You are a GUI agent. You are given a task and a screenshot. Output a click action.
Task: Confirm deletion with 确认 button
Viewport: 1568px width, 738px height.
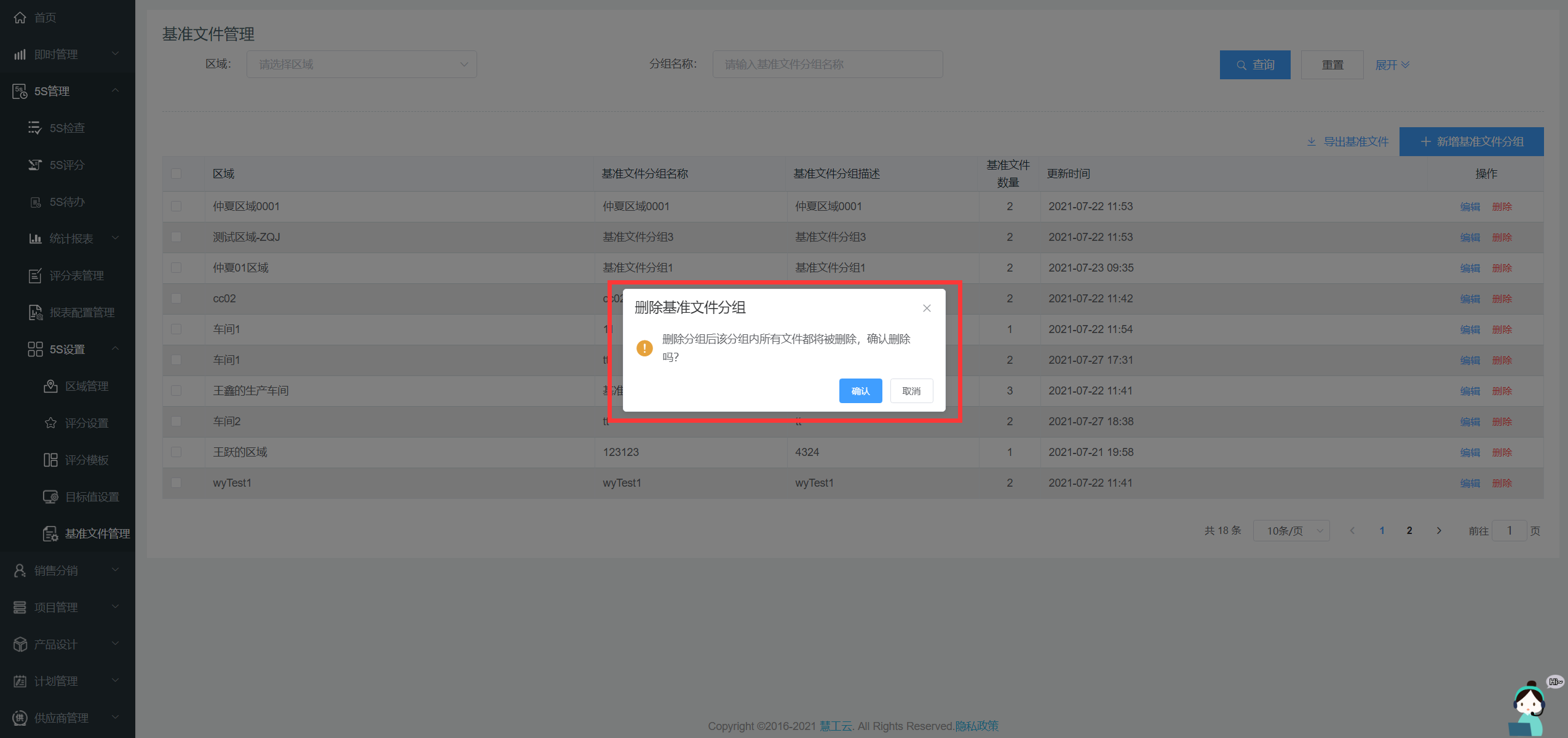[860, 391]
